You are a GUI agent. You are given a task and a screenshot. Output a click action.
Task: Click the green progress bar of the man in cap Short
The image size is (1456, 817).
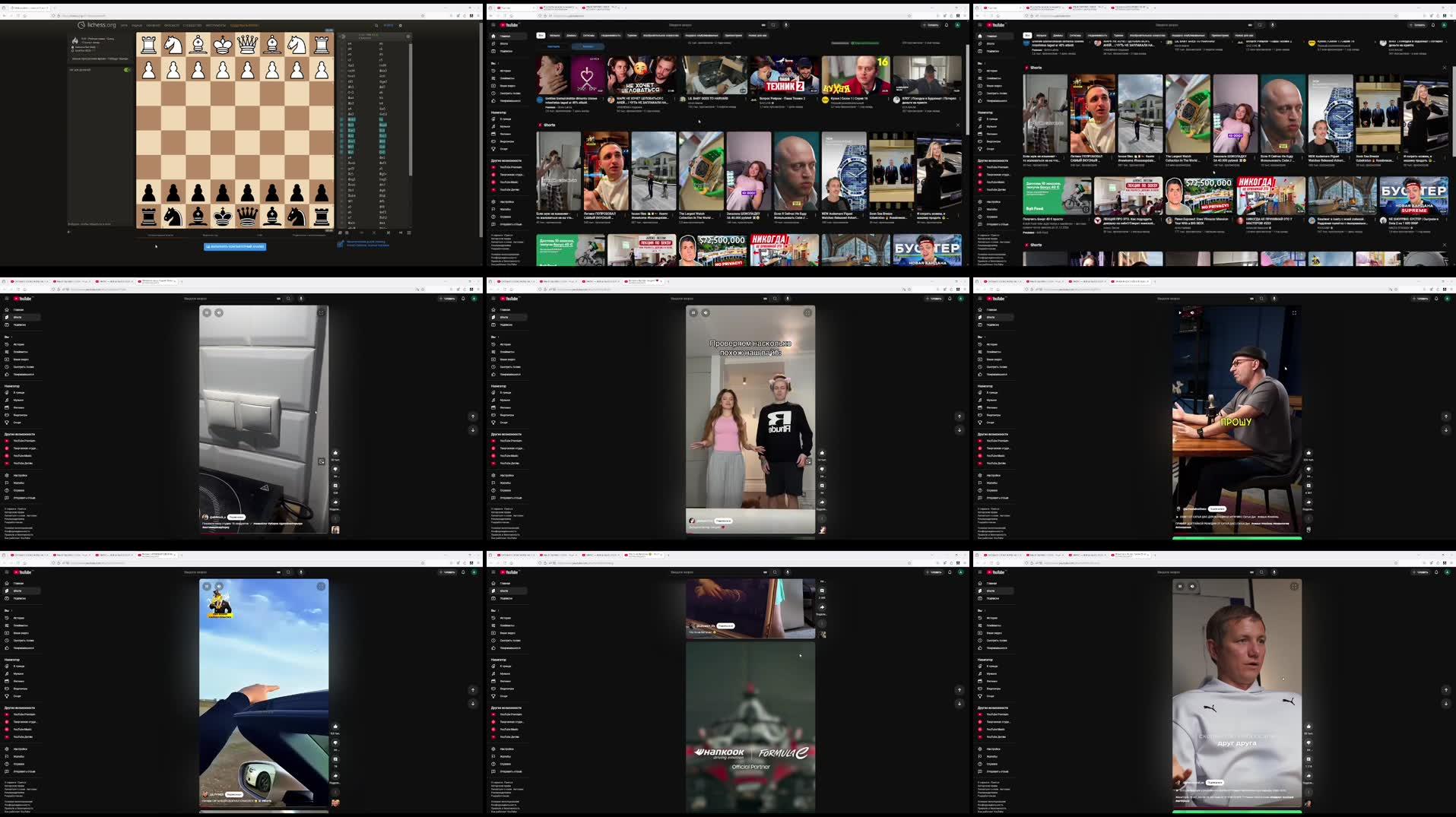[1237, 538]
